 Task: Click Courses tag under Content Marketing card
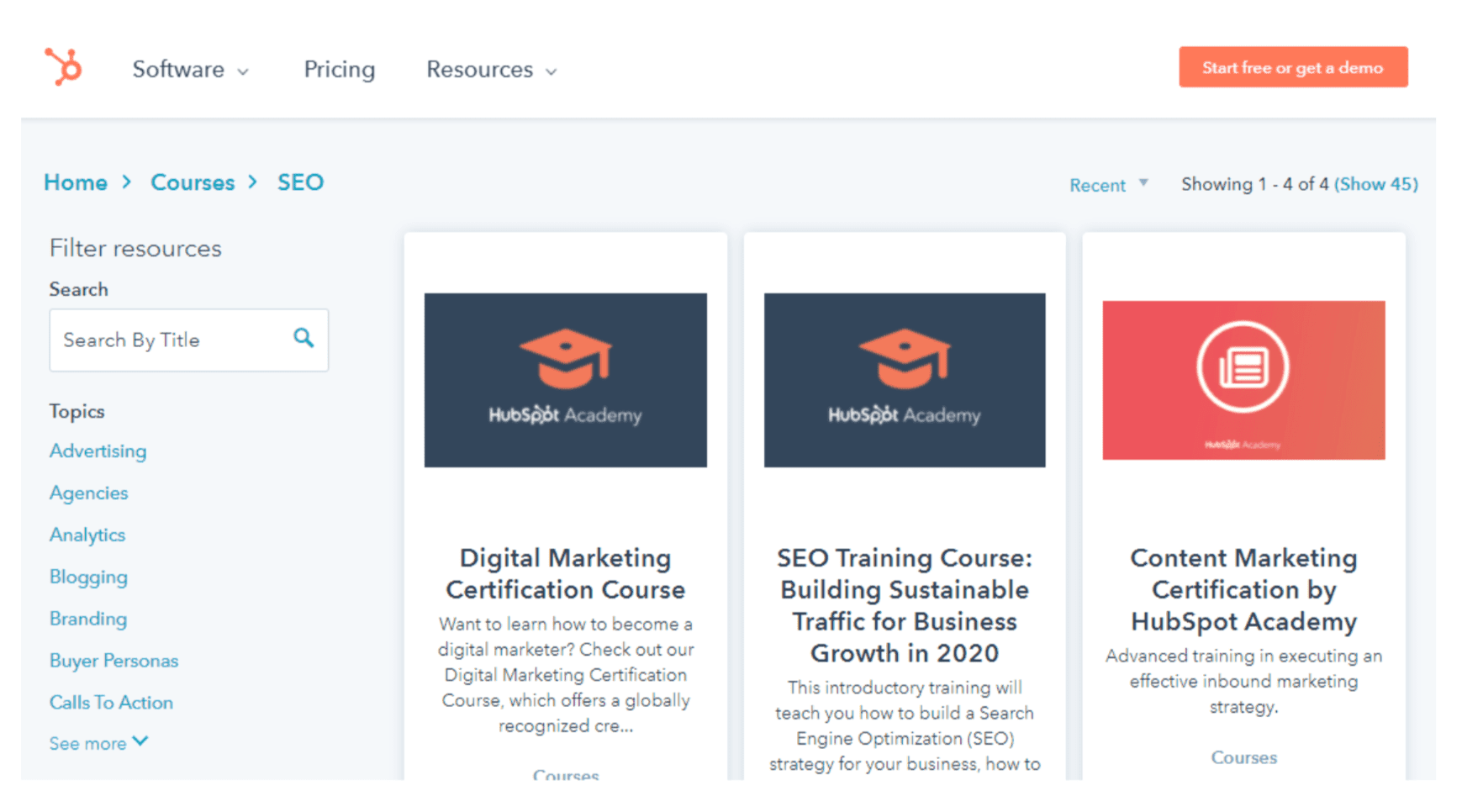[1244, 758]
